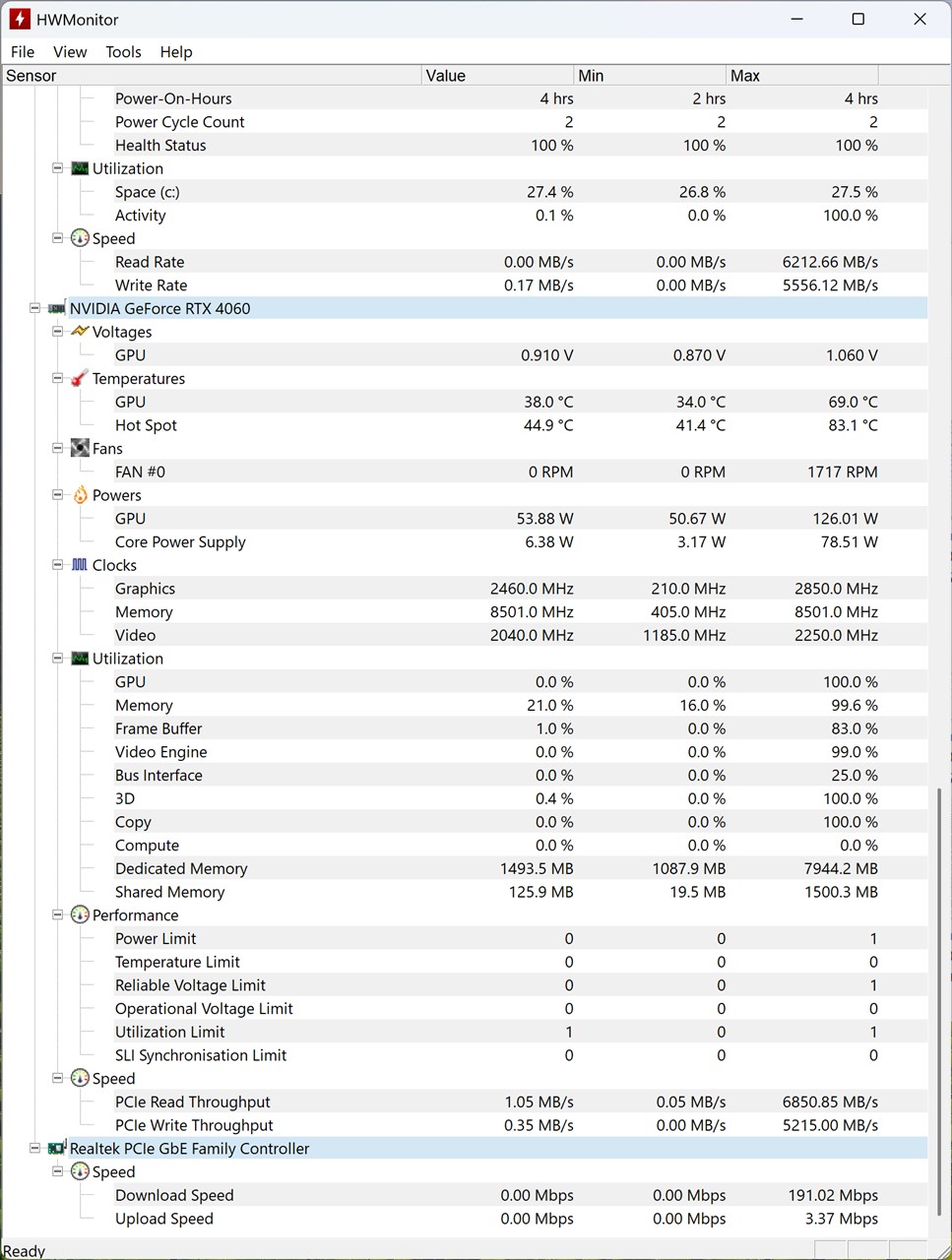Click the Realtek network controller card icon
The width and height of the screenshot is (952, 1260).
pos(57,1149)
